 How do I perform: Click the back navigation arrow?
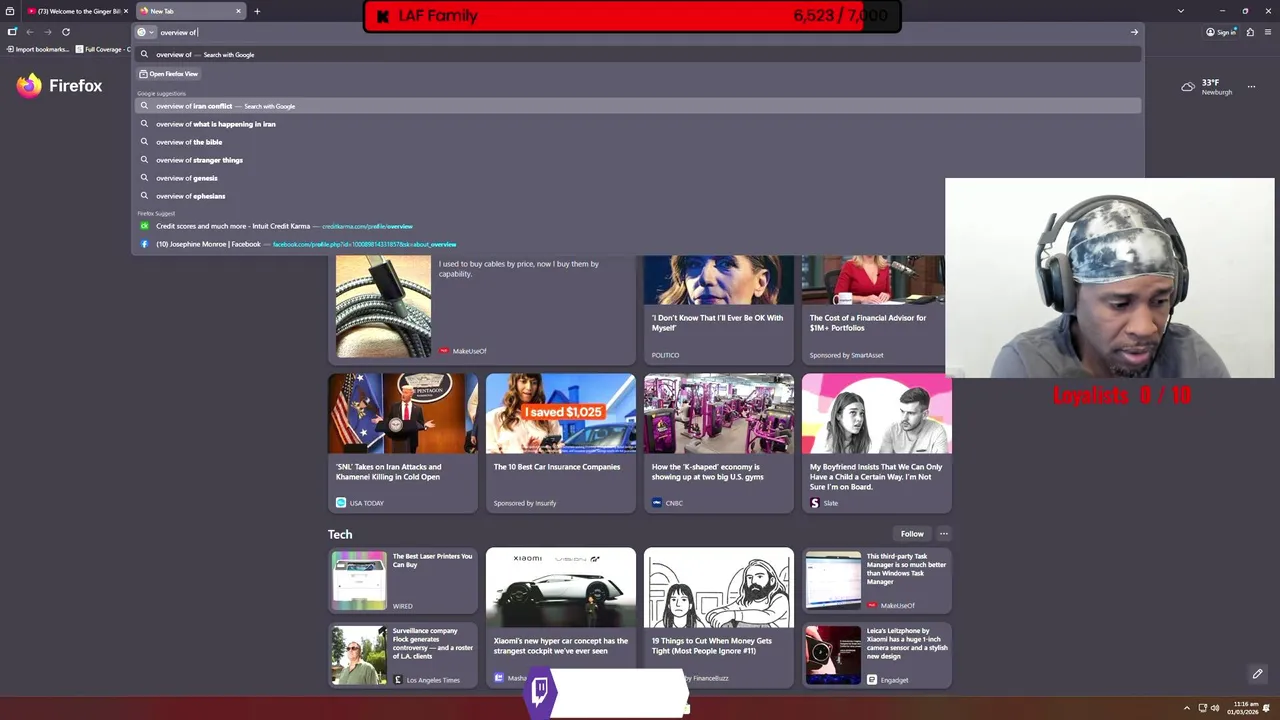tap(30, 32)
